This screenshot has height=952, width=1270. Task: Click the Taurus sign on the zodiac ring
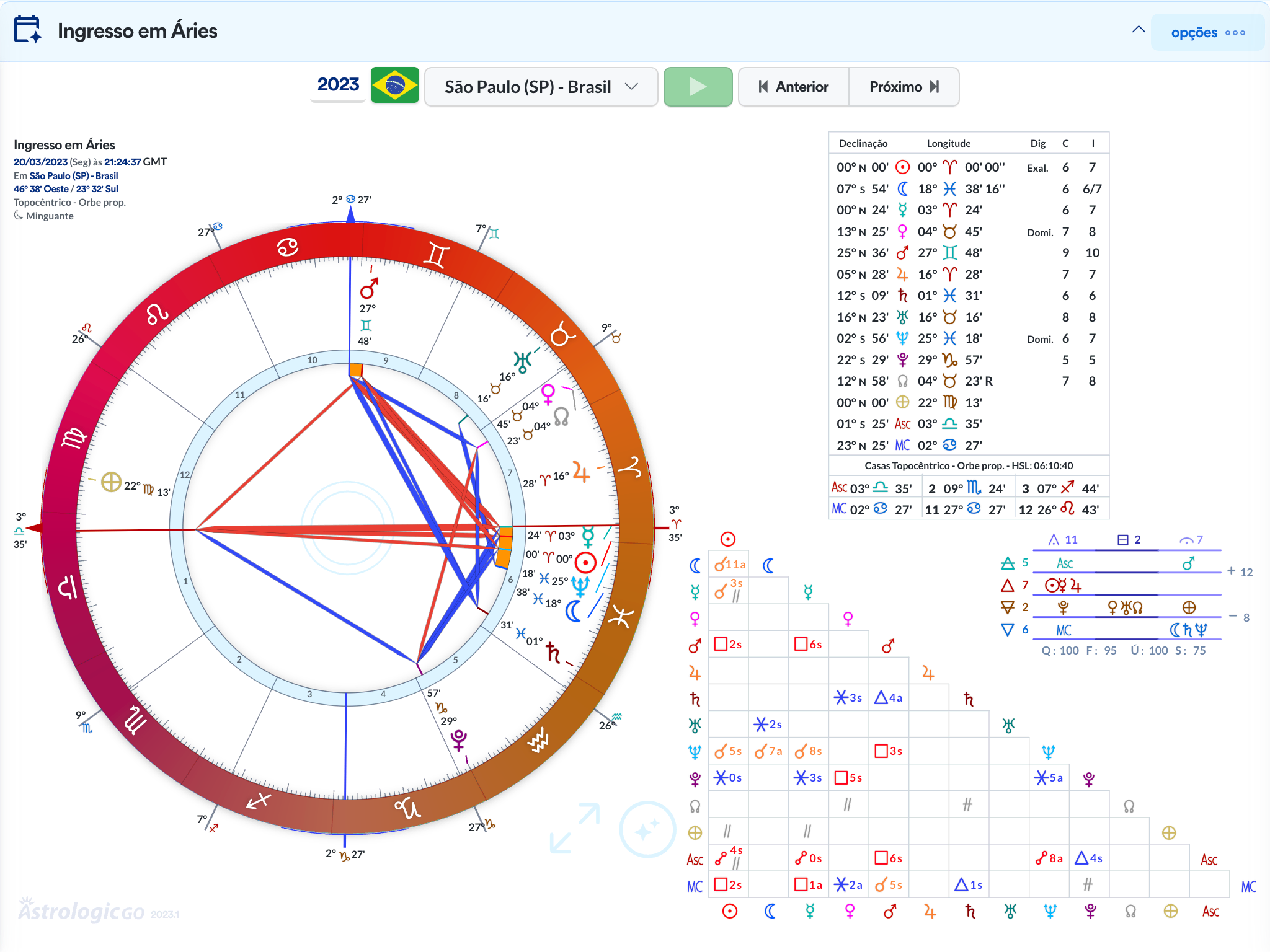(562, 334)
